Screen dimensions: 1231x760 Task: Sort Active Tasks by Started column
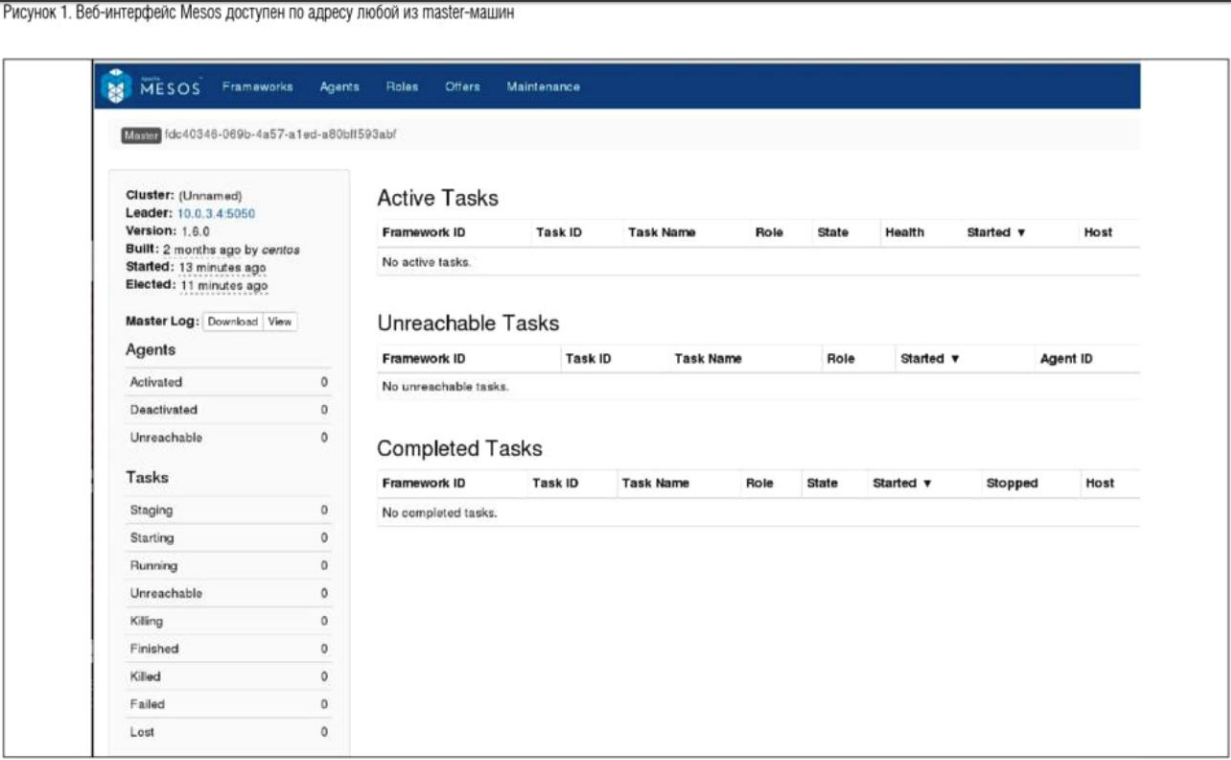[996, 233]
